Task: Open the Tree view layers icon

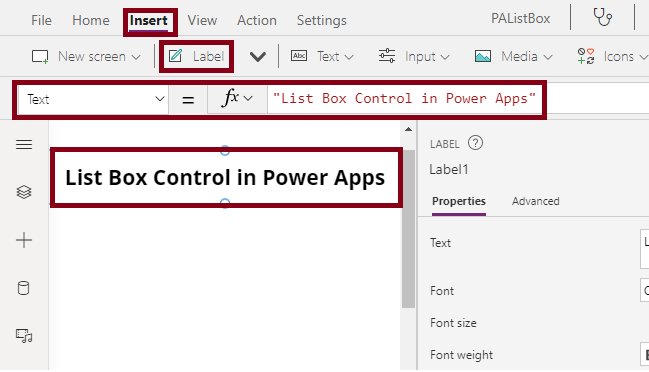Action: point(24,192)
